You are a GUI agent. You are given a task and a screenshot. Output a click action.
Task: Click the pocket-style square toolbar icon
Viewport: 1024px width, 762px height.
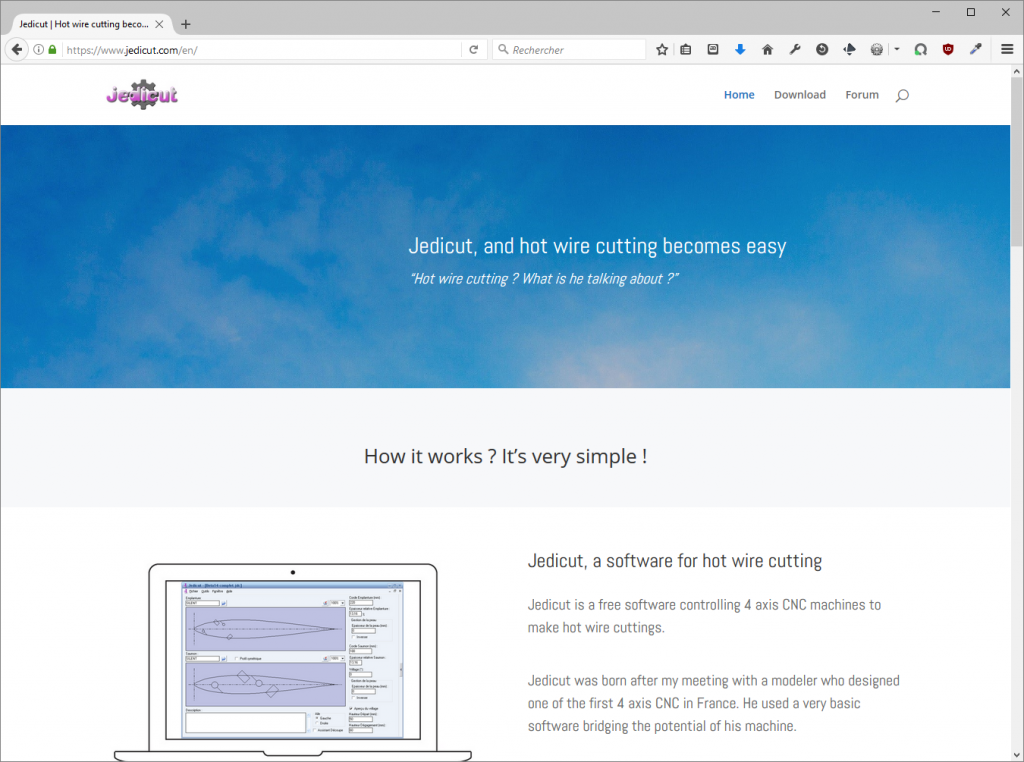713,50
